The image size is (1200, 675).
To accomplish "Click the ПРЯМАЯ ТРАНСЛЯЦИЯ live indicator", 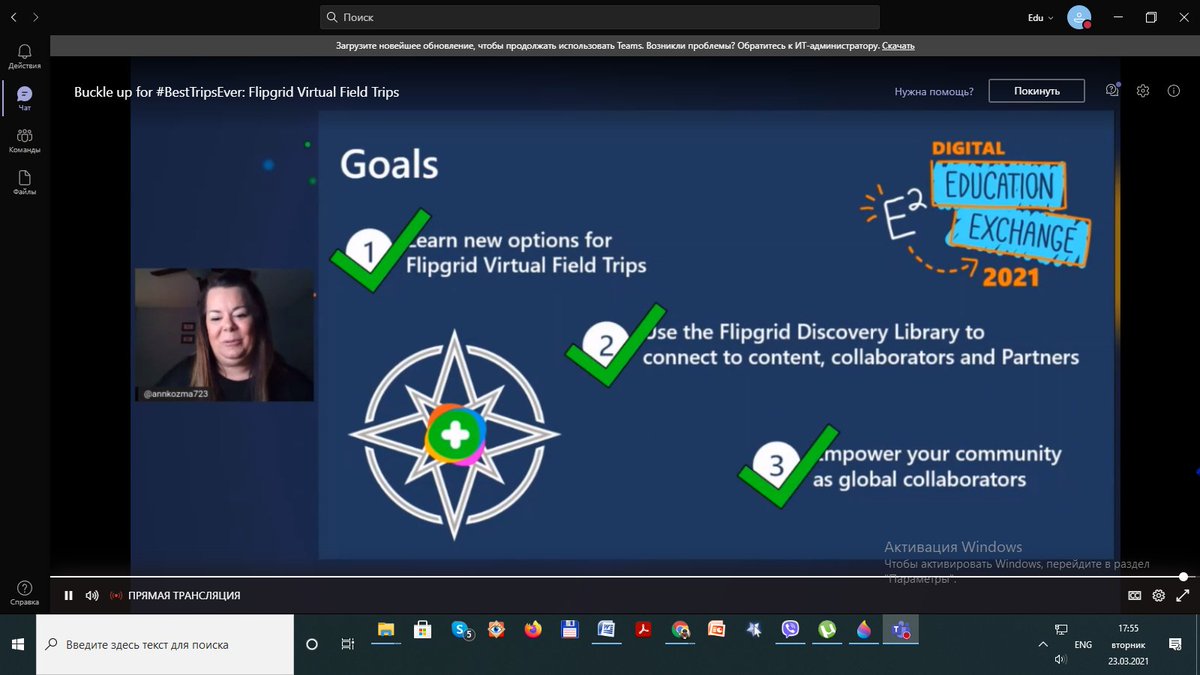I will click(175, 595).
